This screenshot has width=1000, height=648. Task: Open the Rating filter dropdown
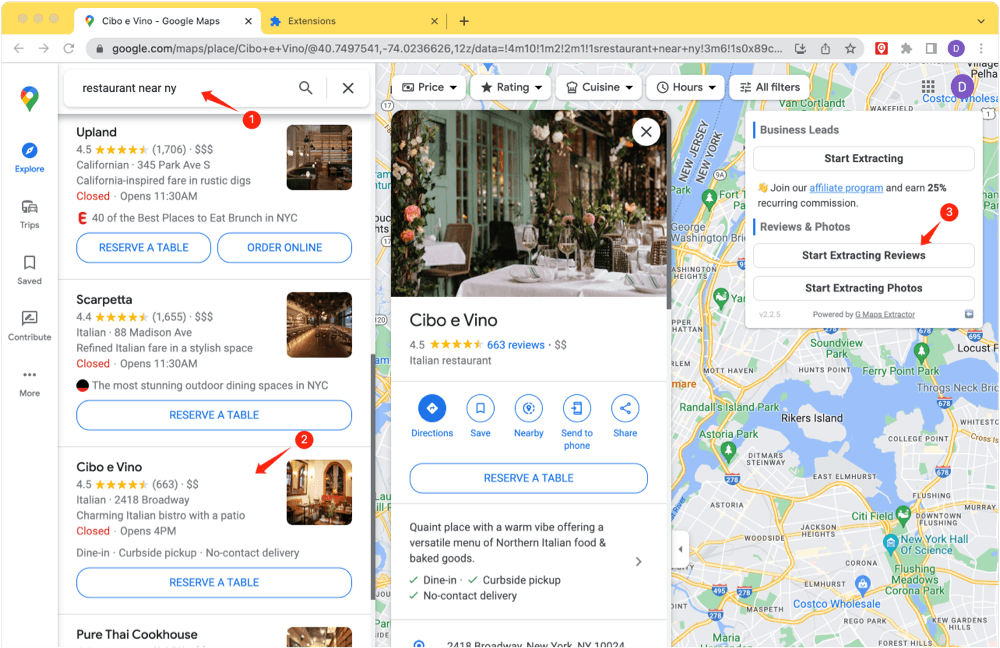tap(511, 87)
